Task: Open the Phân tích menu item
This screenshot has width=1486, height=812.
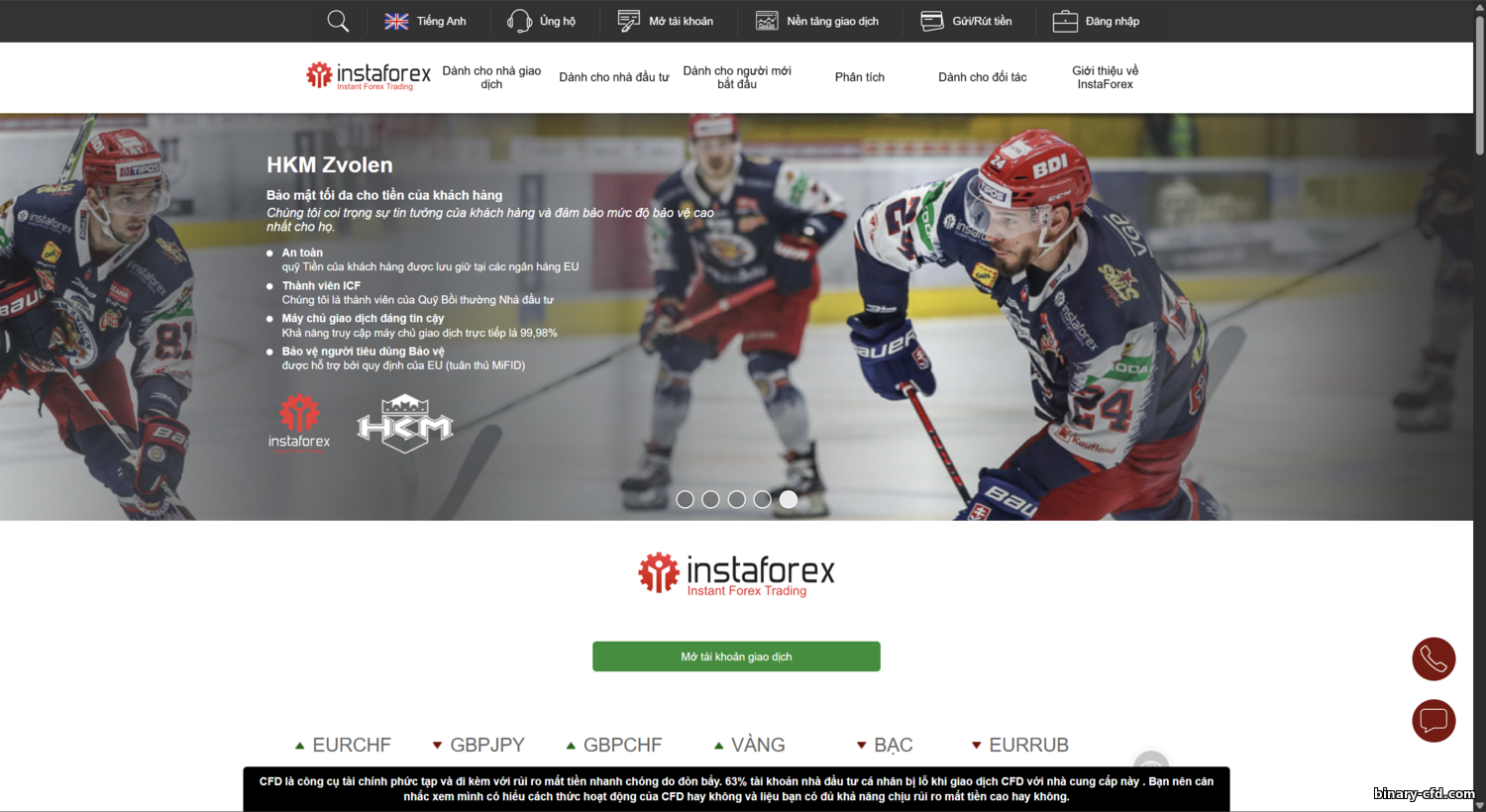Action: click(x=860, y=77)
